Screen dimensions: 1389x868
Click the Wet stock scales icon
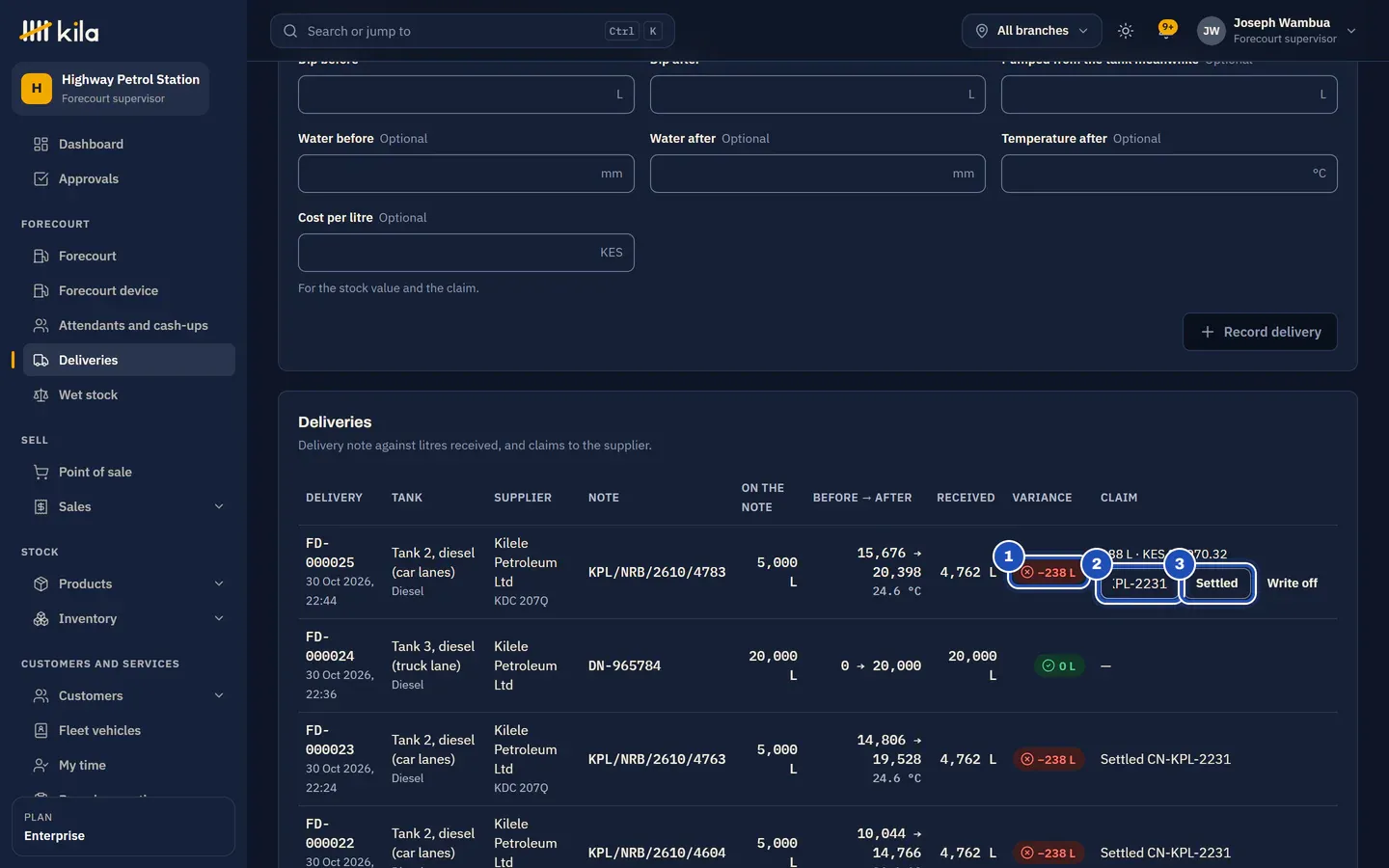click(41, 395)
